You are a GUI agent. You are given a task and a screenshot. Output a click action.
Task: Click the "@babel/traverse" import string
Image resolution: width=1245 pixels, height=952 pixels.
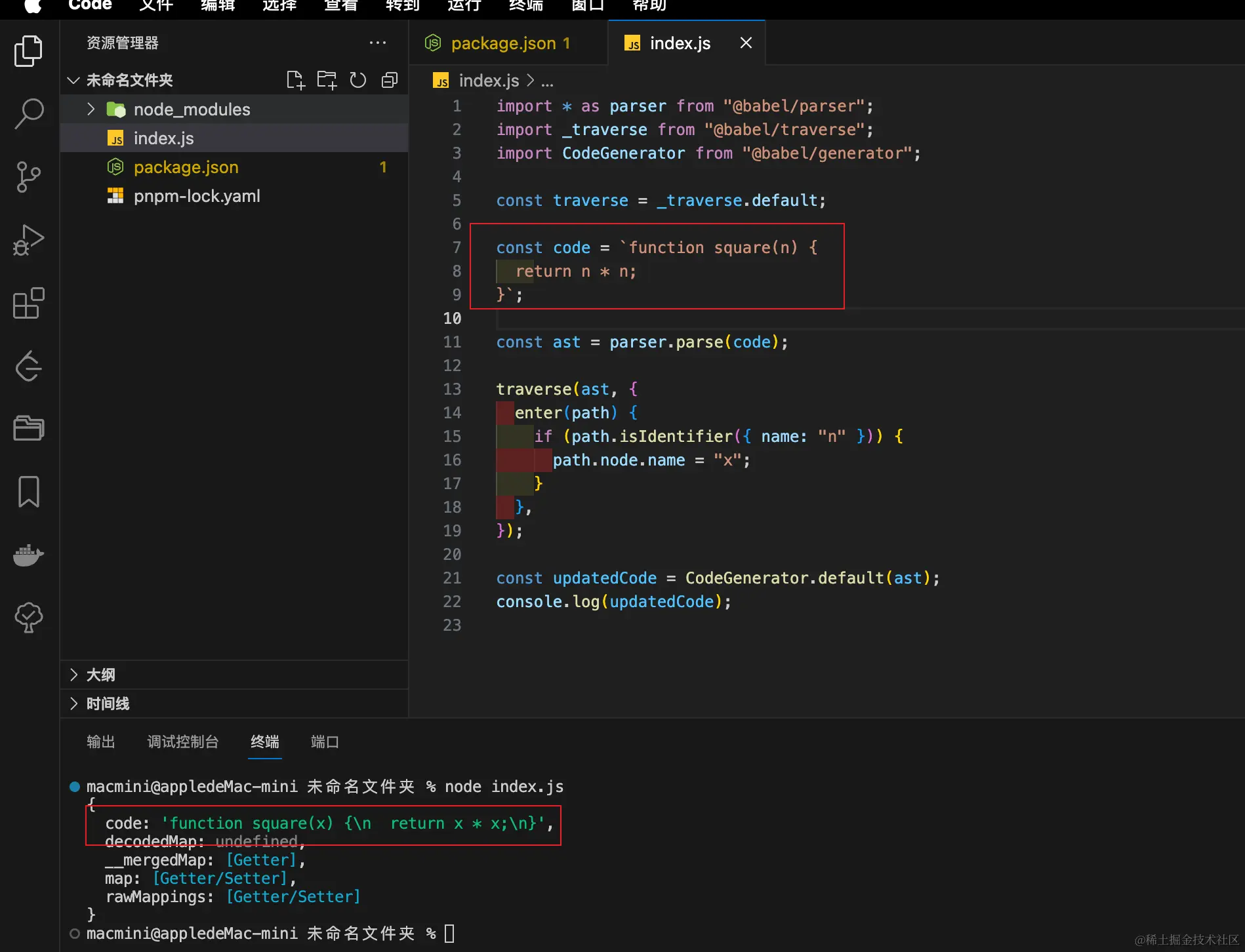point(785,130)
